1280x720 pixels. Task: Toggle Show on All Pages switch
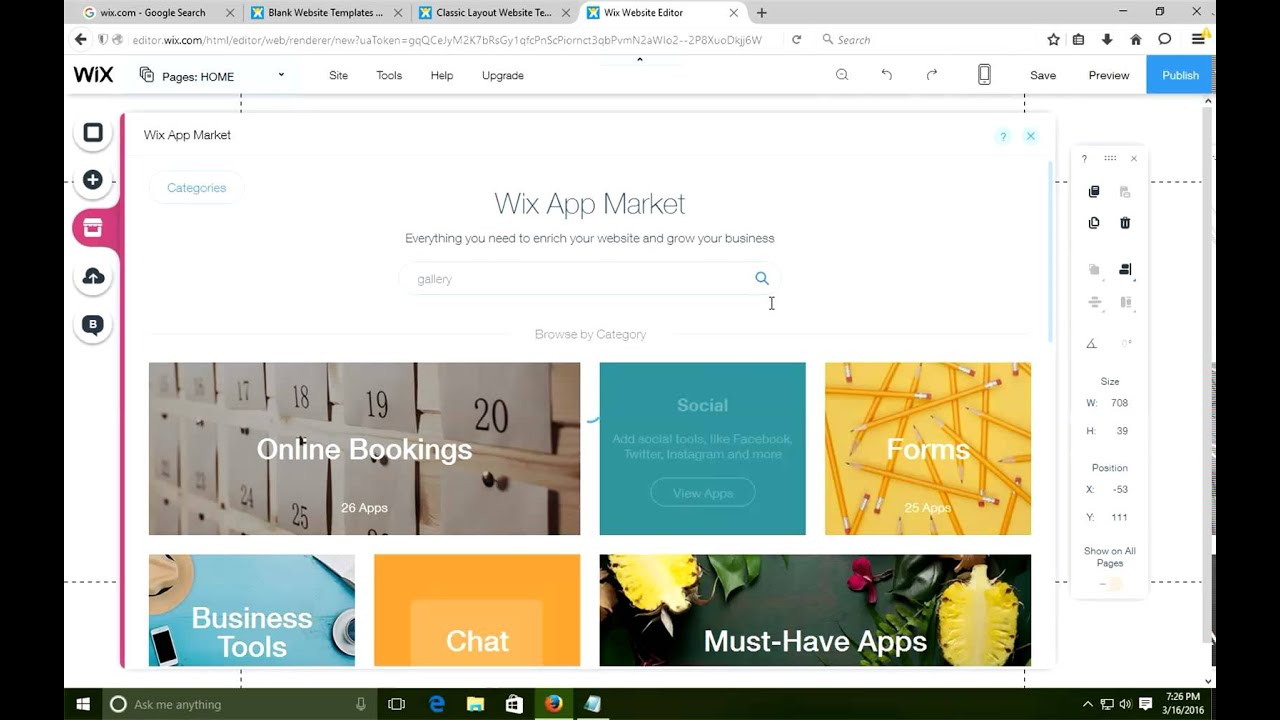(1110, 584)
